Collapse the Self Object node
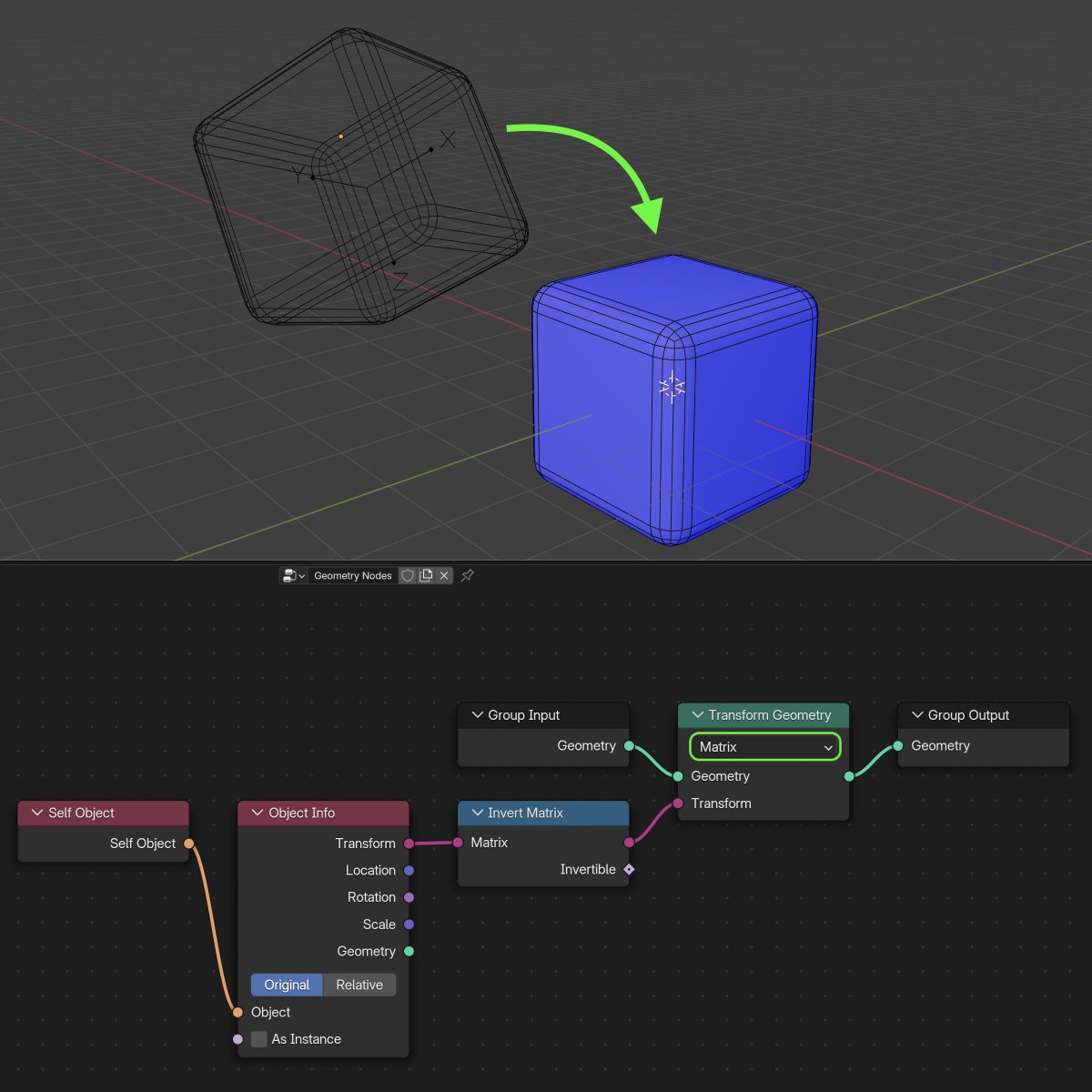 coord(37,813)
